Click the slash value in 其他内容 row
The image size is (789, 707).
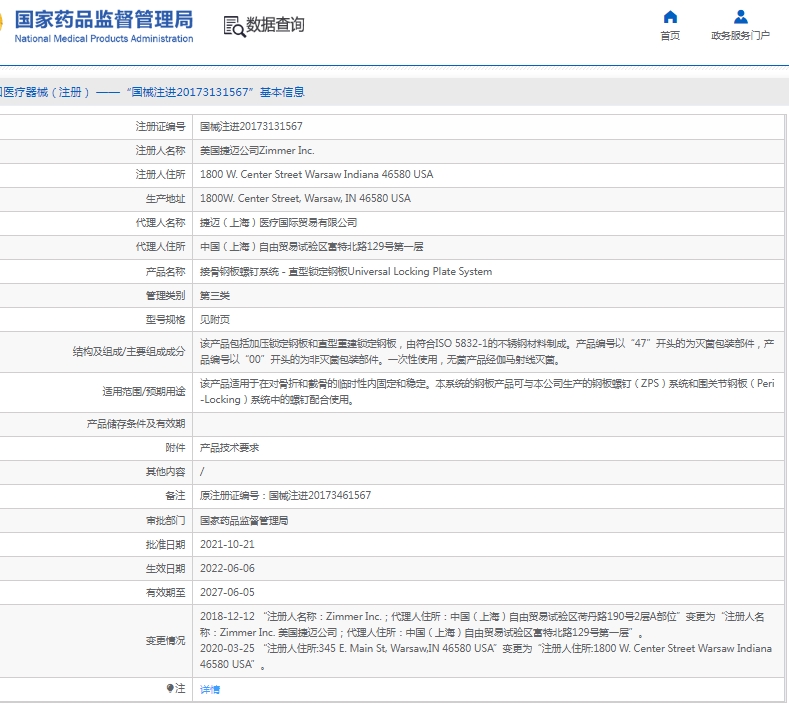click(x=202, y=472)
